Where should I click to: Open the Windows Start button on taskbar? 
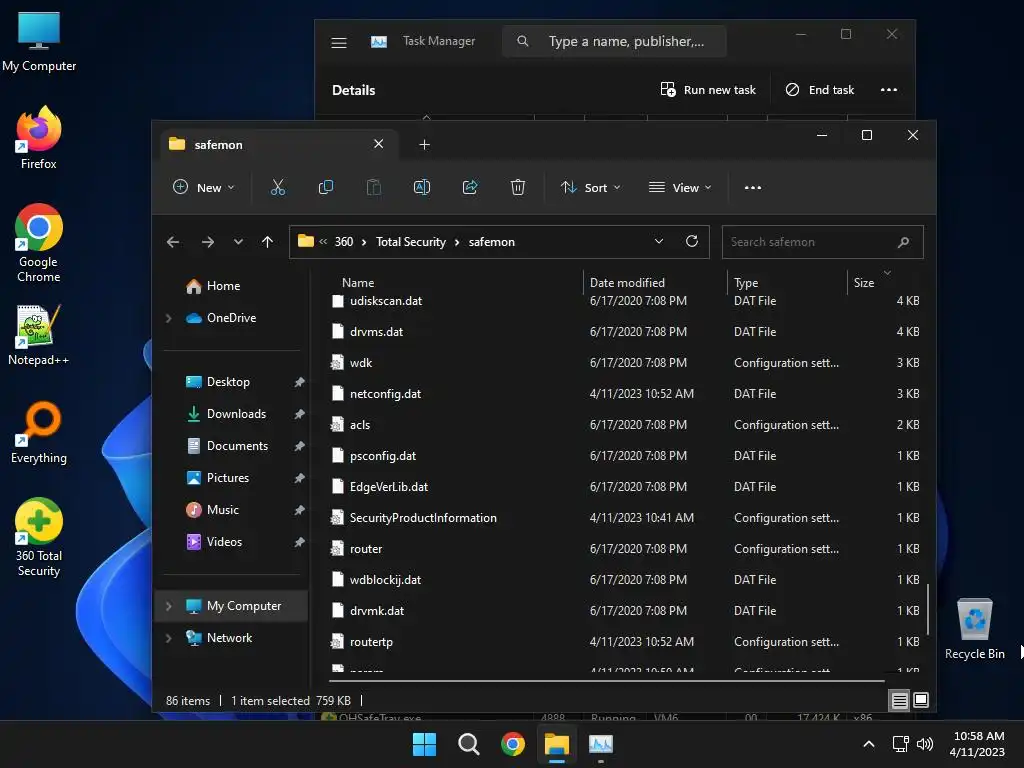click(424, 744)
